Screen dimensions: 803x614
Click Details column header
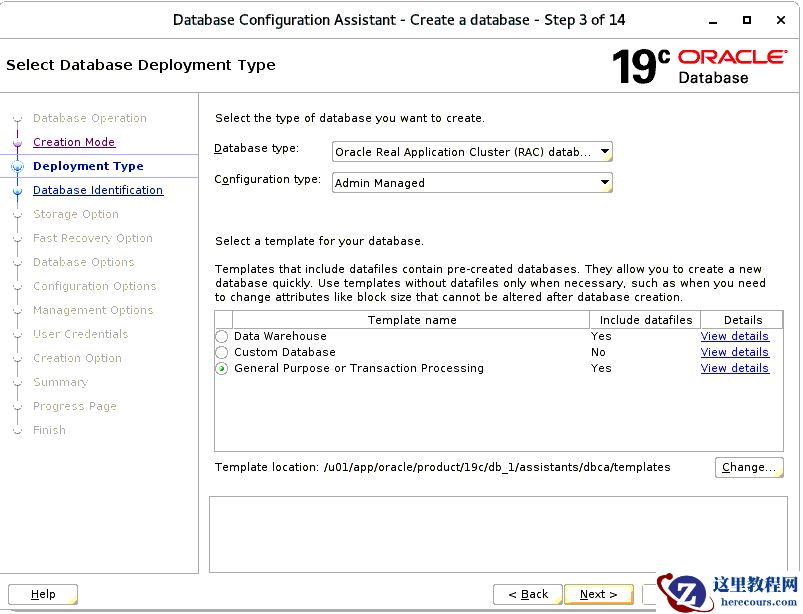tap(742, 320)
